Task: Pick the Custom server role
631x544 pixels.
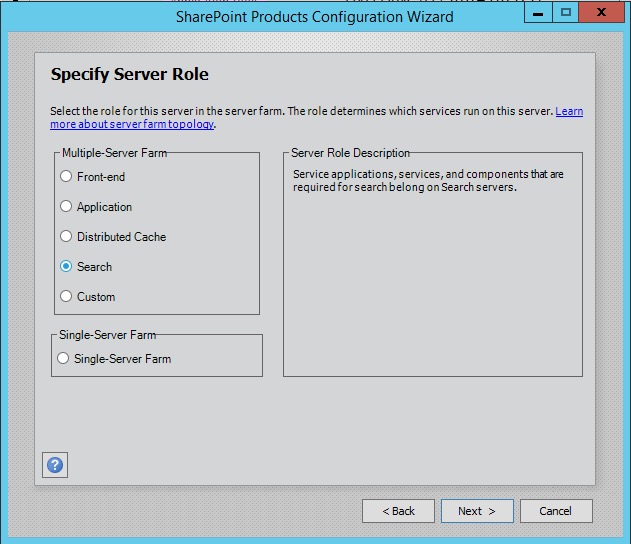Action: click(x=66, y=296)
